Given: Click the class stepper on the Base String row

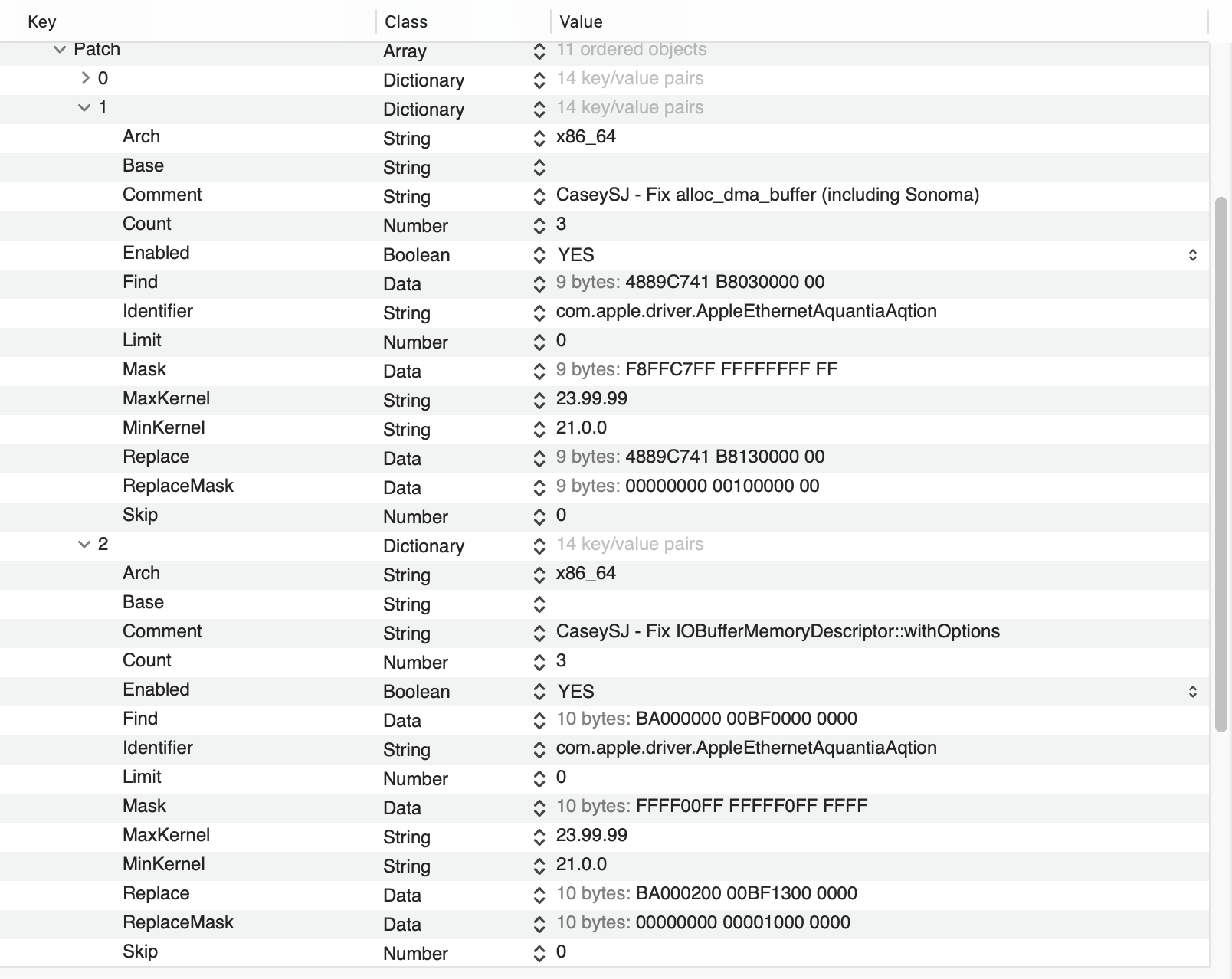Looking at the screenshot, I should pyautogui.click(x=539, y=168).
